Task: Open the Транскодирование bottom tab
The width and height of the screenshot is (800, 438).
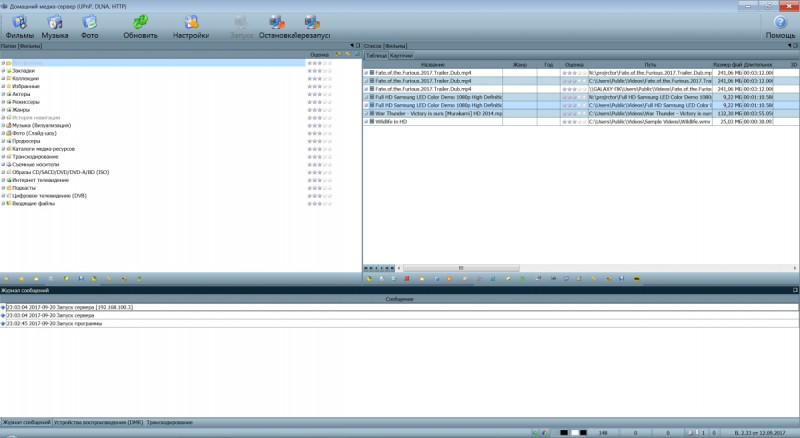Action: (x=170, y=423)
